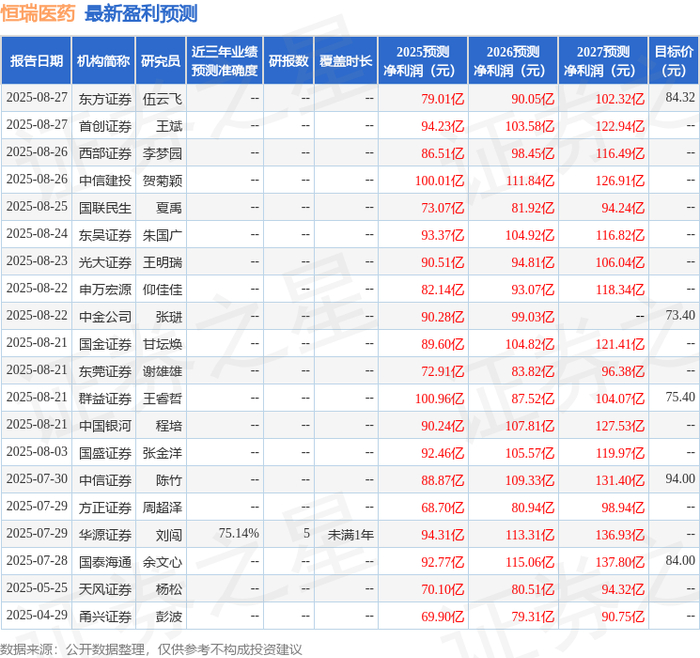This screenshot has width=700, height=658.
Task: Select the 中信证券 institution cell
Action: (105, 480)
